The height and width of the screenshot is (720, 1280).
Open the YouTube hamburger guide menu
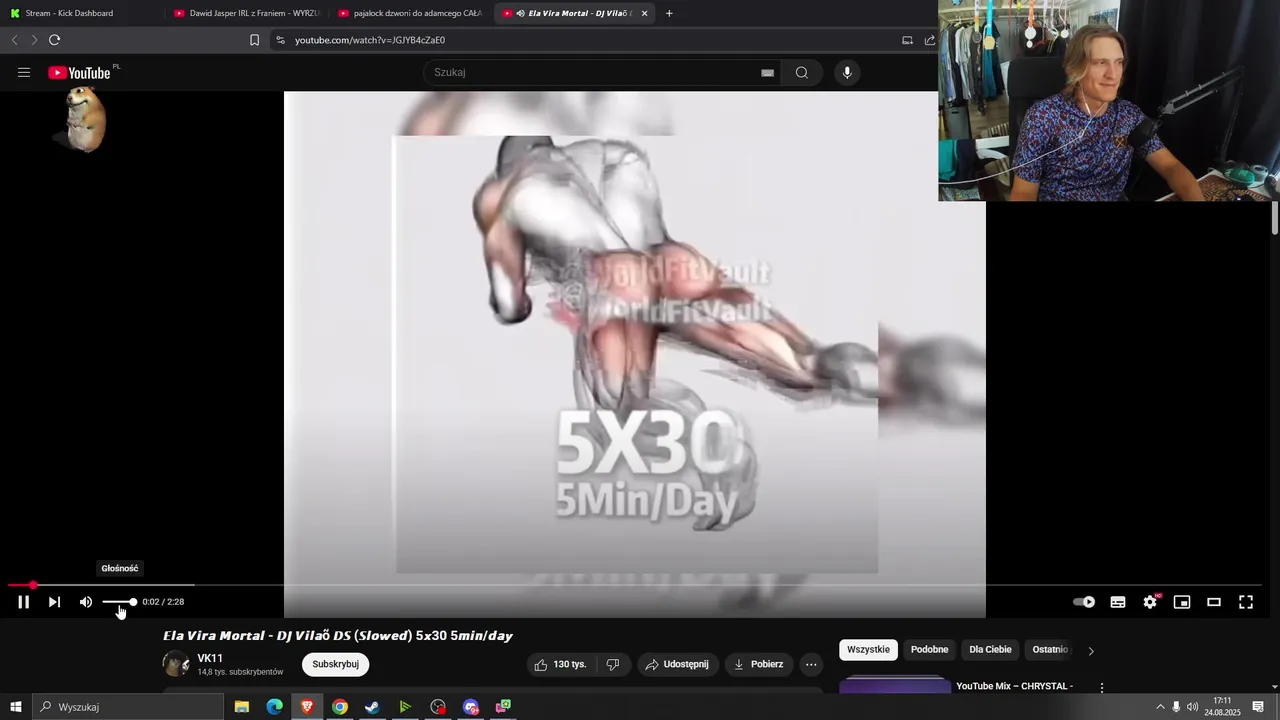point(24,72)
